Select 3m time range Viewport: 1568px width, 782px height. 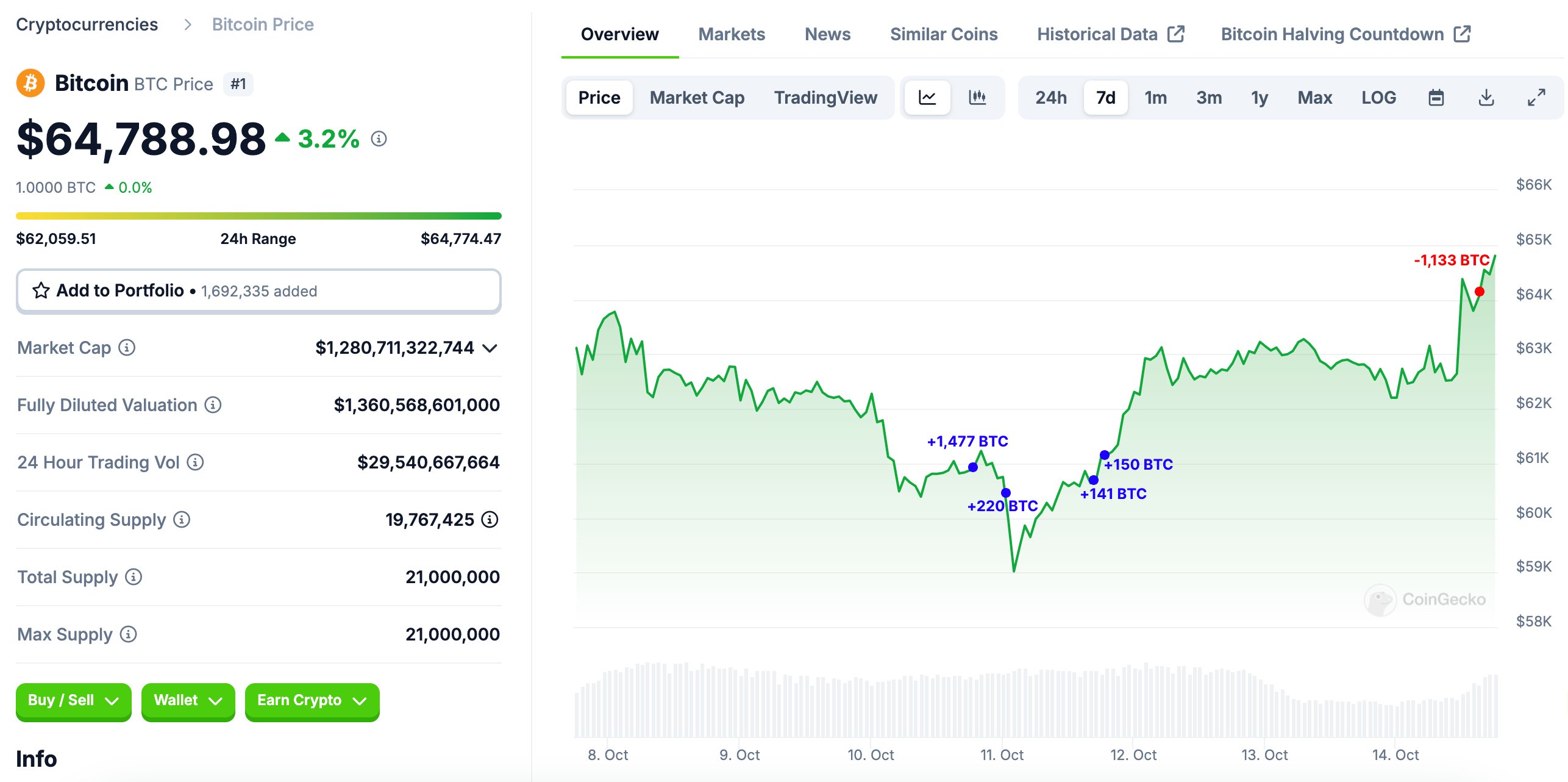(x=1209, y=98)
